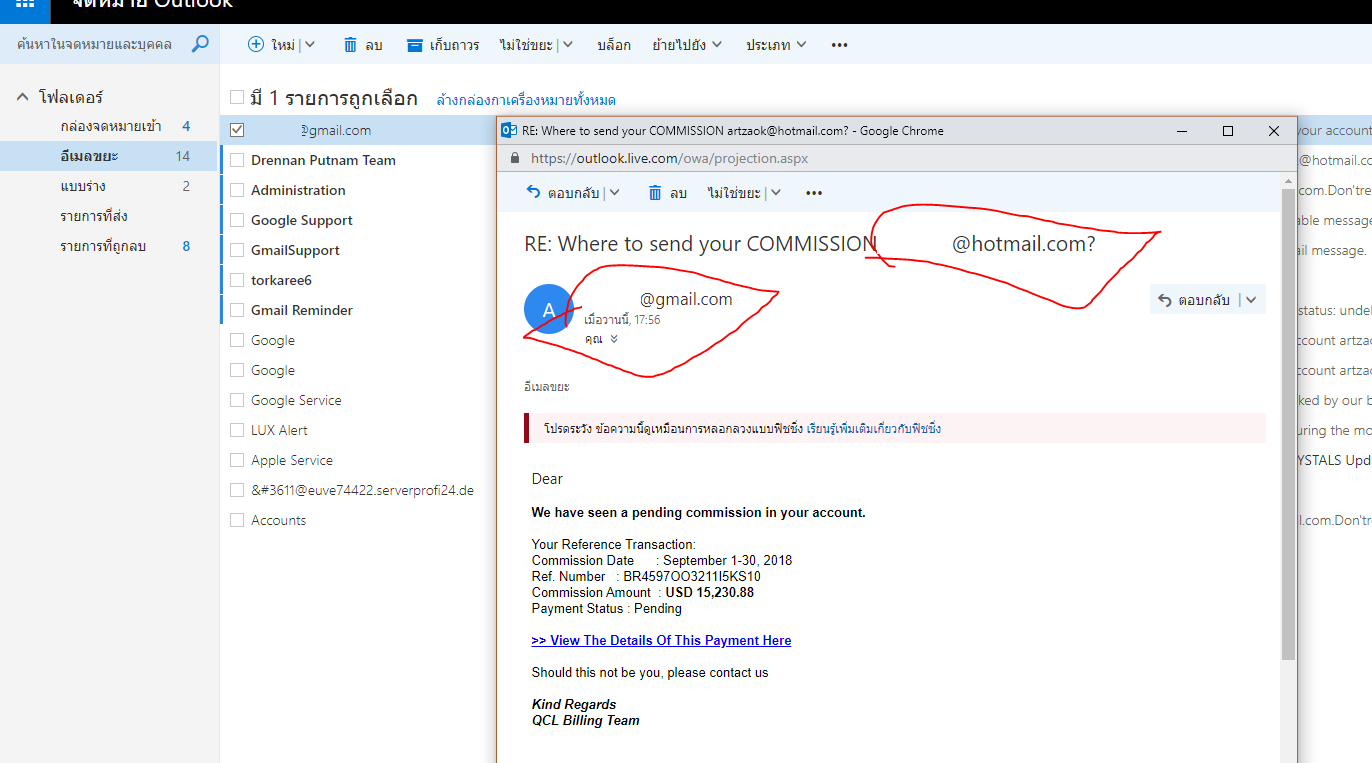This screenshot has width=1372, height=763.
Task: Check the Gmail Reminder message checkbox
Action: [237, 310]
